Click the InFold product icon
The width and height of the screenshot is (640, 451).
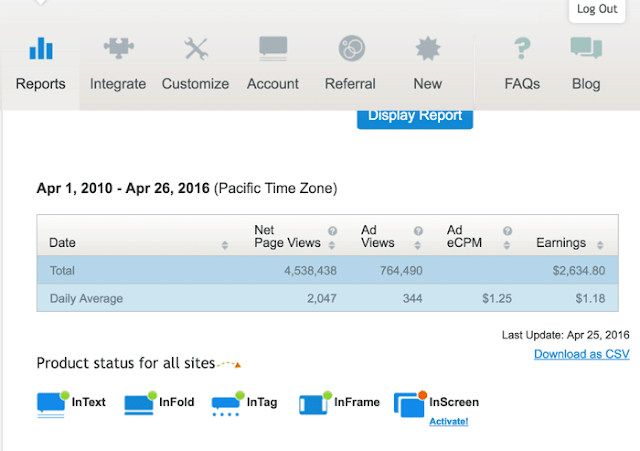click(140, 403)
